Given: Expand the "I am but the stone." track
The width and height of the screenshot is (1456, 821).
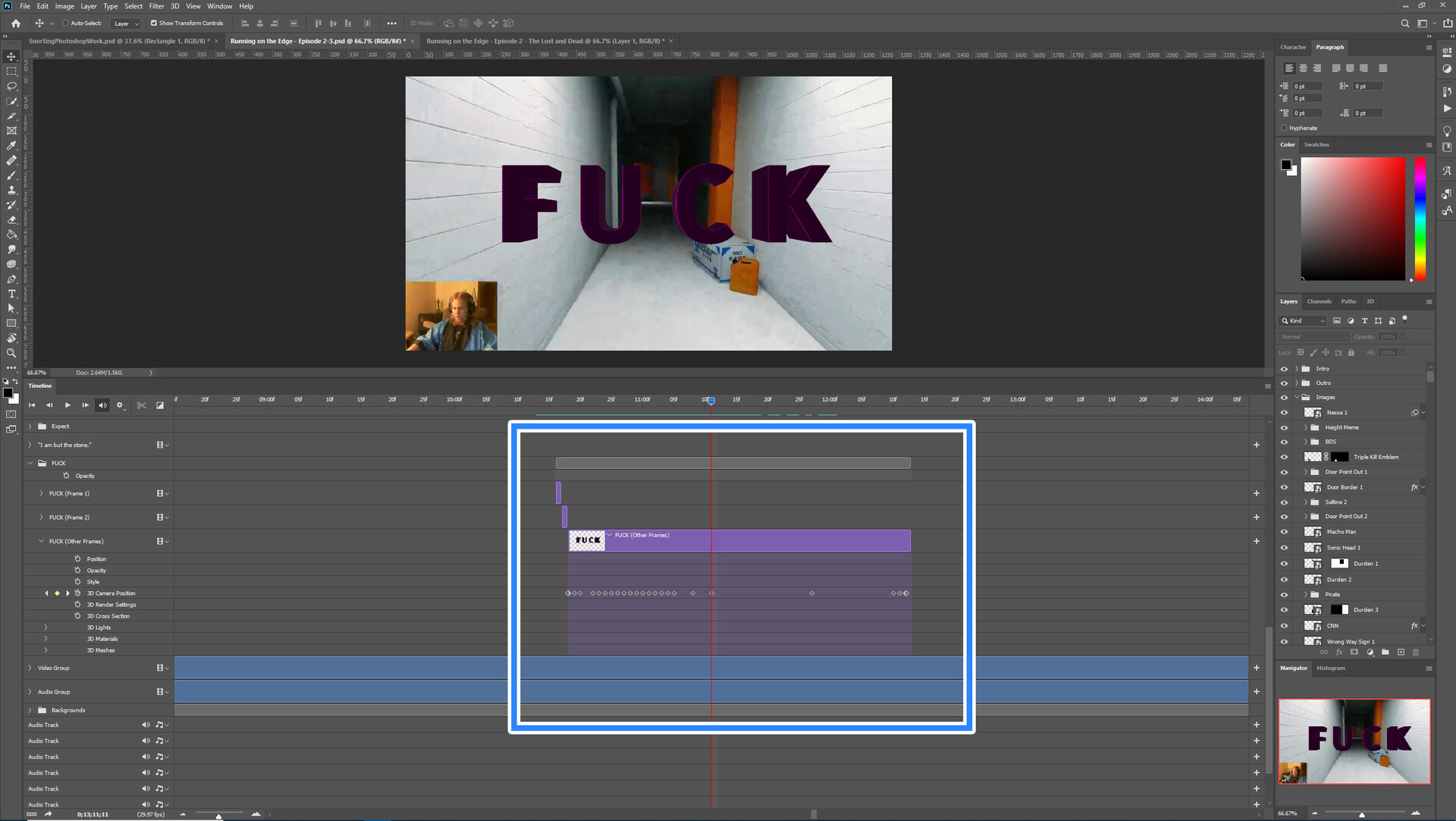Looking at the screenshot, I should [30, 445].
